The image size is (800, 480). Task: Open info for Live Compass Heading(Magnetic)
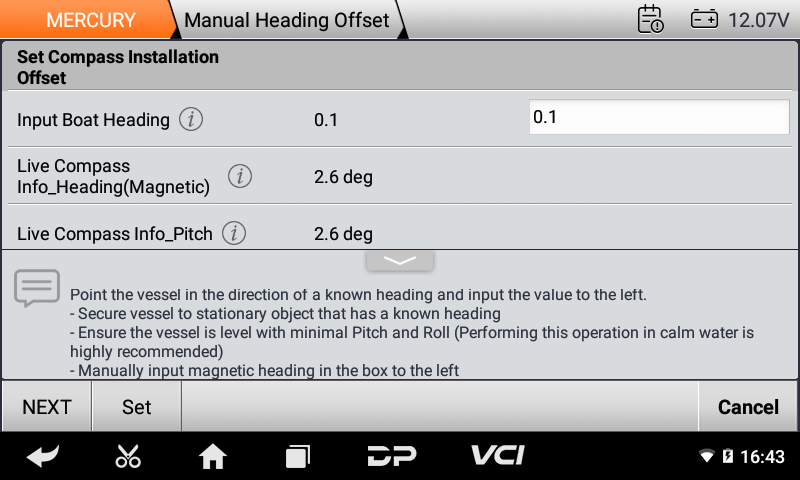[x=239, y=177]
